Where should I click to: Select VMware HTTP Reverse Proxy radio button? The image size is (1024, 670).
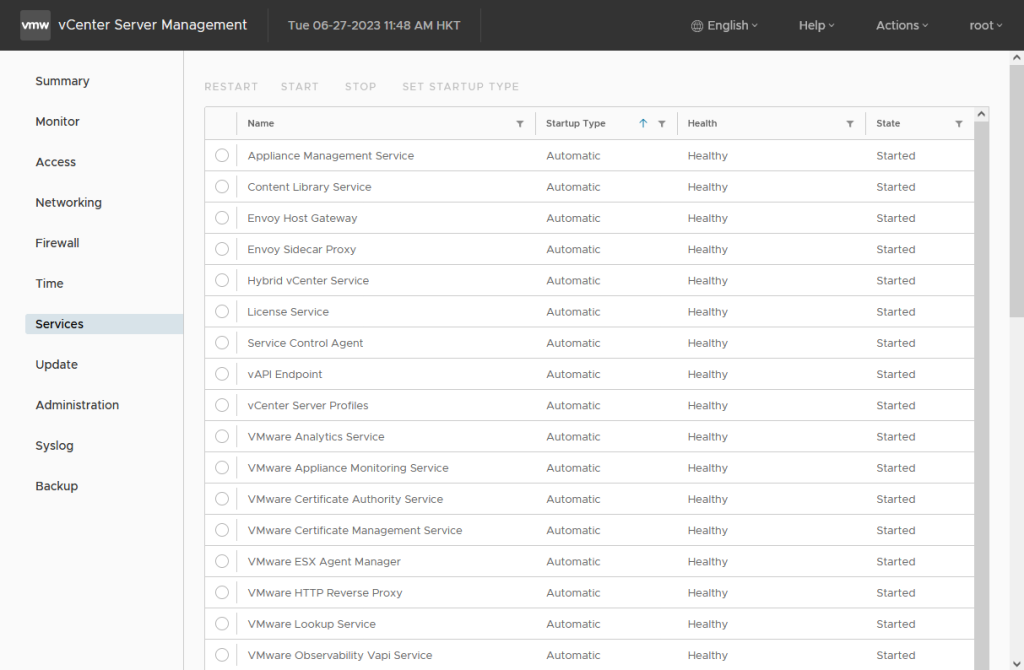point(222,593)
